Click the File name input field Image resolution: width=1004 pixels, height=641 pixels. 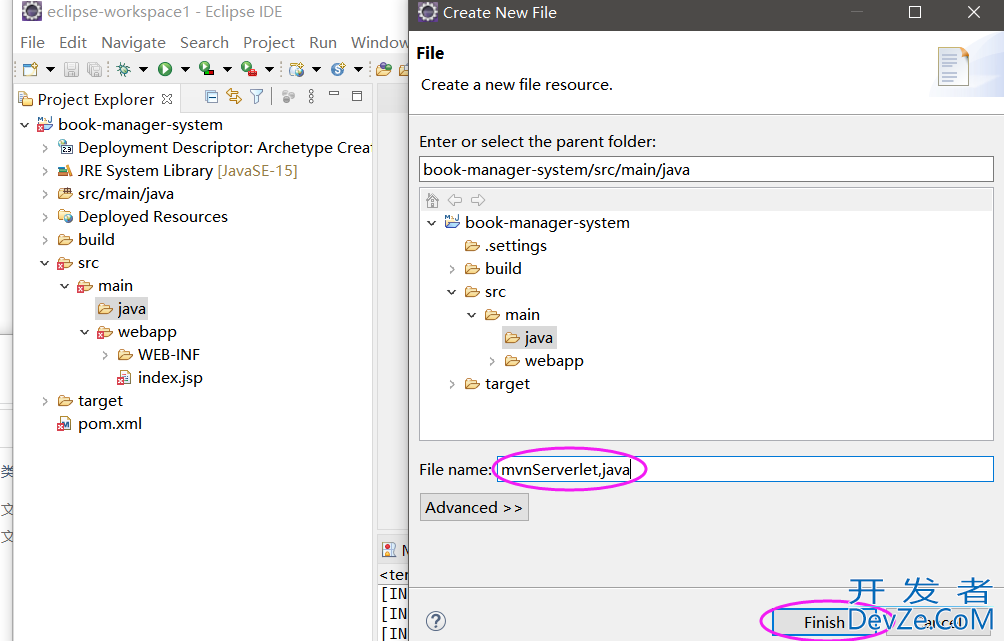pyautogui.click(x=745, y=469)
